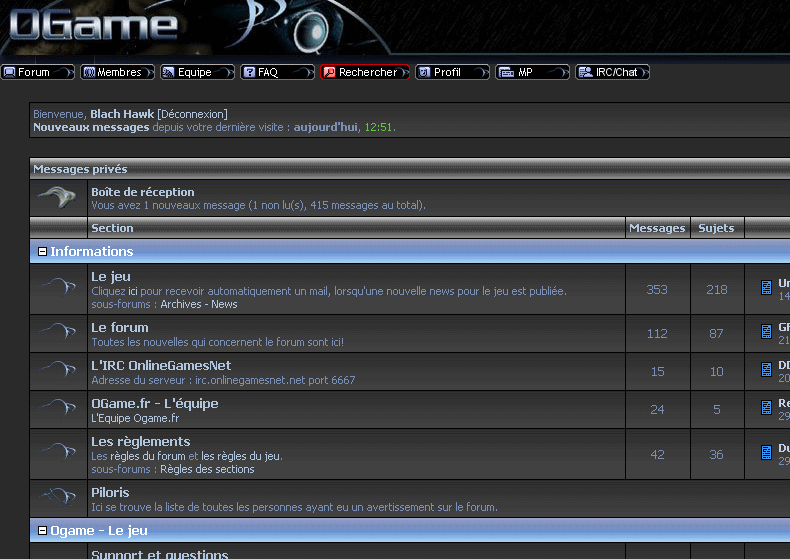This screenshot has height=559, width=790.
Task: Open the IRC/Chat navigation button
Action: click(x=613, y=72)
